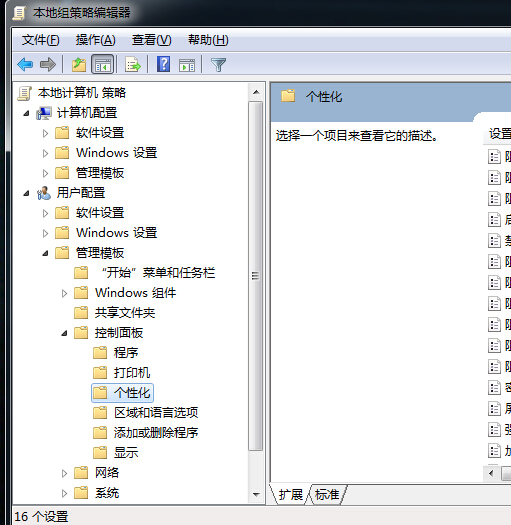Collapse the 用户配置 node
This screenshot has width=511, height=525.
click(x=26, y=194)
